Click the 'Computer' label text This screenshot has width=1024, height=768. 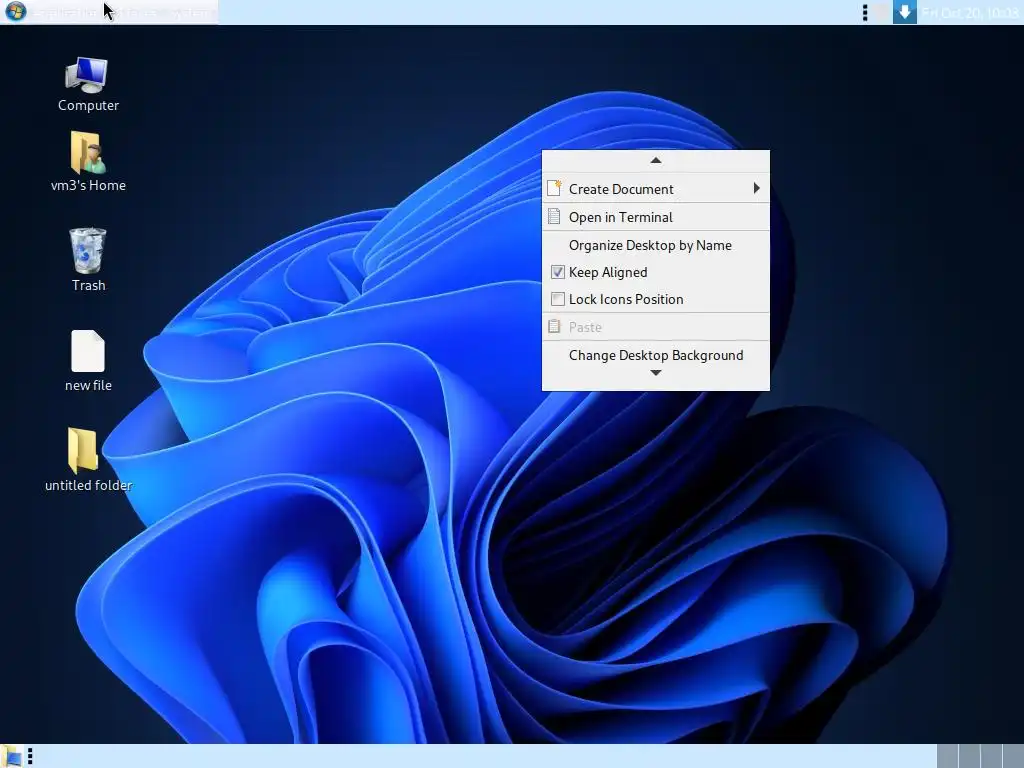88,105
